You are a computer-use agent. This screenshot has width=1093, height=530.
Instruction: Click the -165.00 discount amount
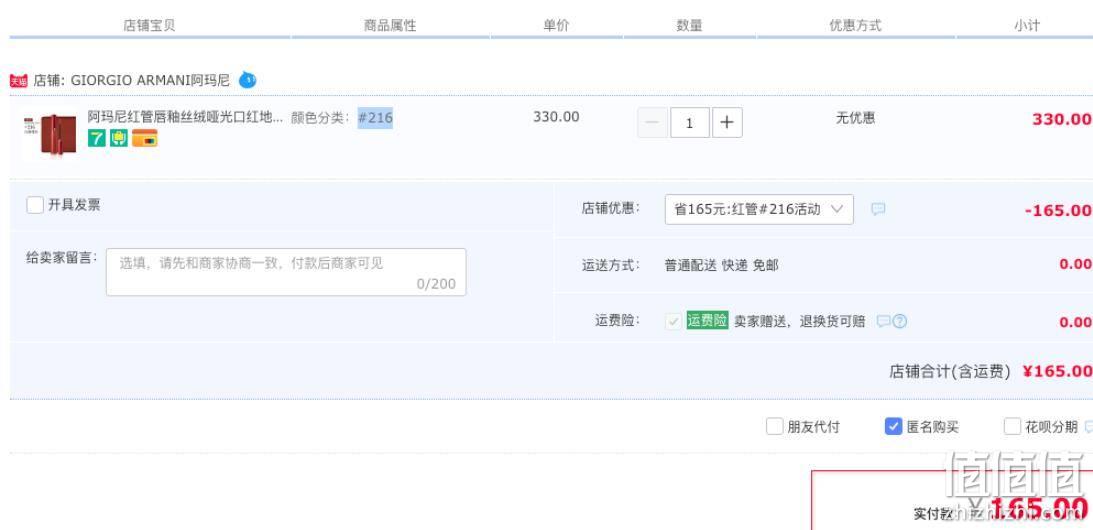point(1058,210)
